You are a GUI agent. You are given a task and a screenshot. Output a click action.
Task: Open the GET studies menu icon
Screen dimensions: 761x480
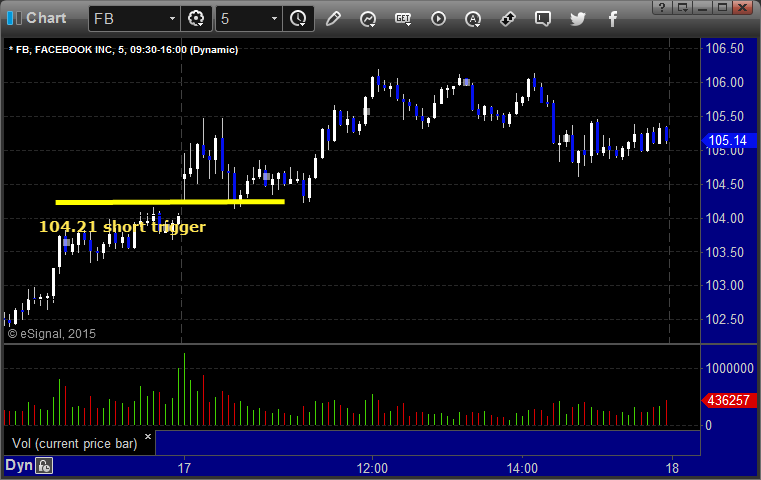pyautogui.click(x=403, y=19)
